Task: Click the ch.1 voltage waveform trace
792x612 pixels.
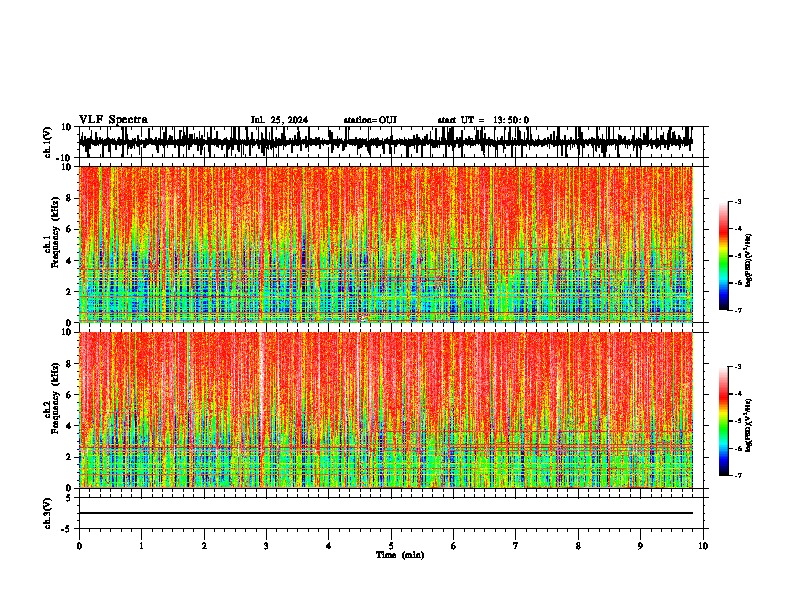Action: click(x=385, y=142)
